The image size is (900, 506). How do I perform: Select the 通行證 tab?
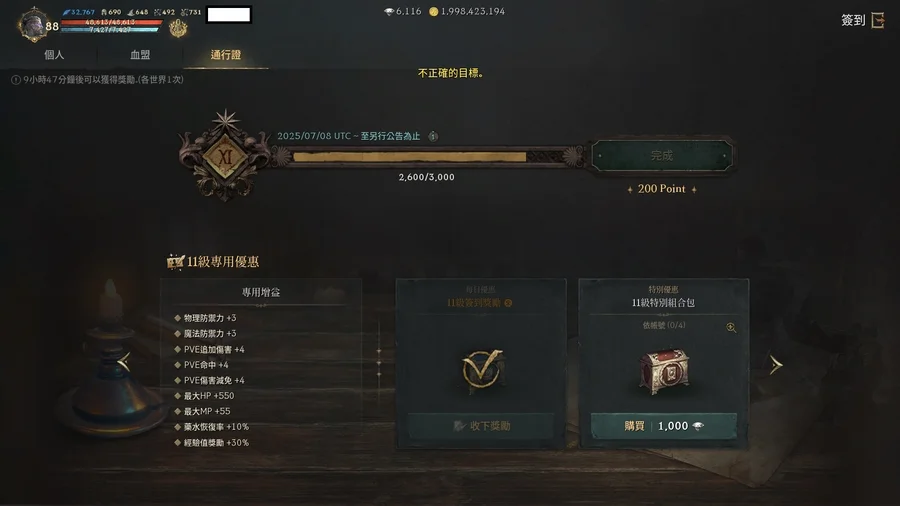tap(226, 55)
